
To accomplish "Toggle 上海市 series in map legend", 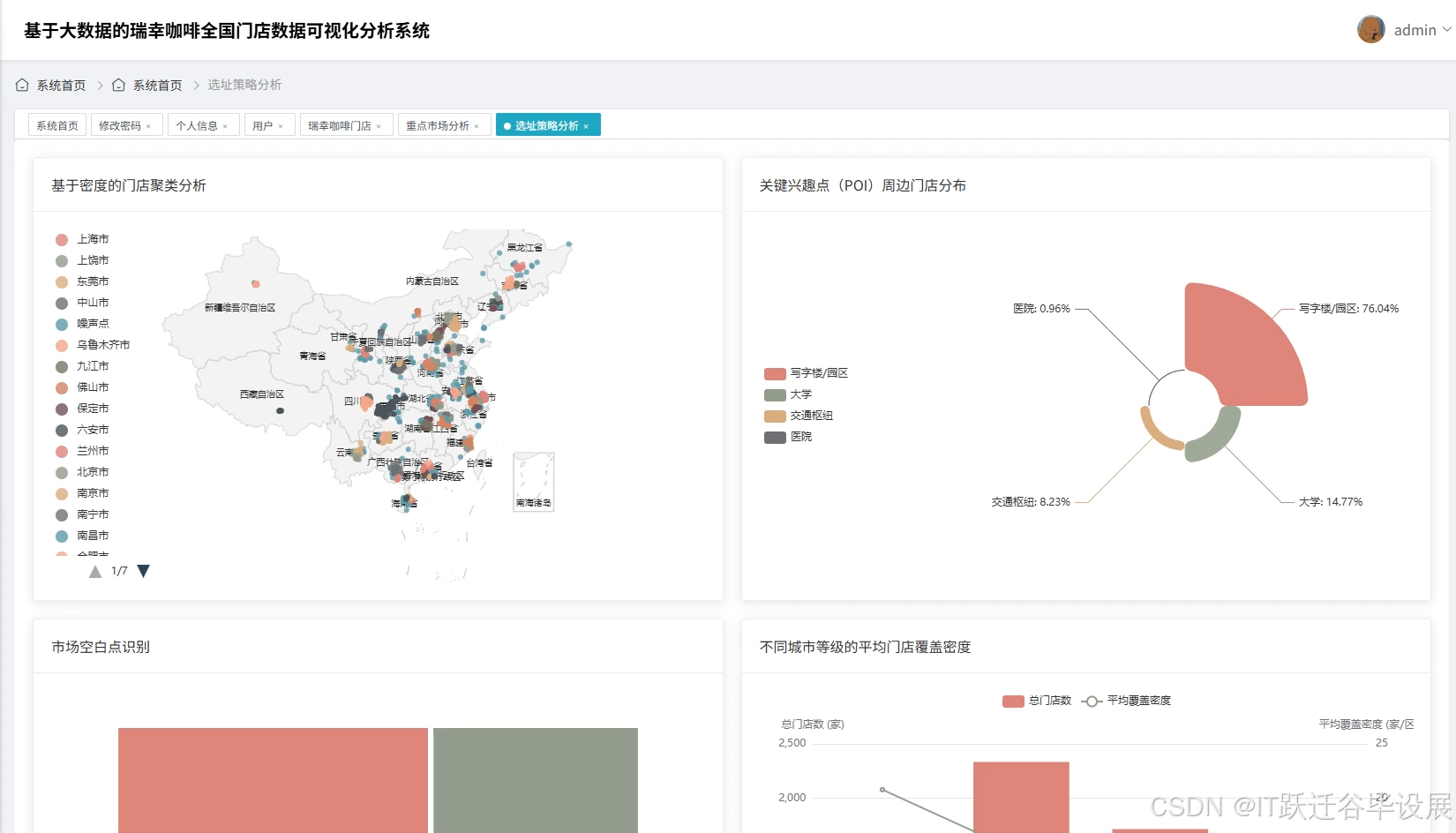I will pyautogui.click(x=82, y=239).
